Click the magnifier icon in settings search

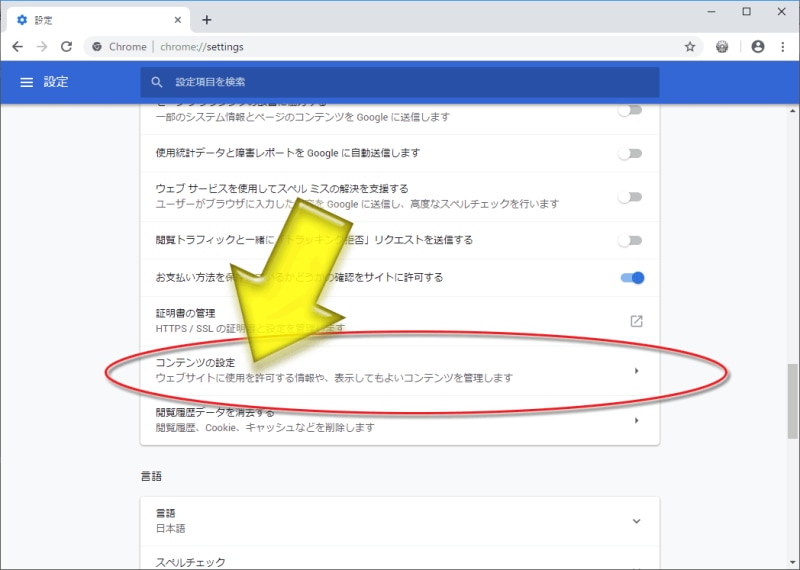click(x=157, y=82)
